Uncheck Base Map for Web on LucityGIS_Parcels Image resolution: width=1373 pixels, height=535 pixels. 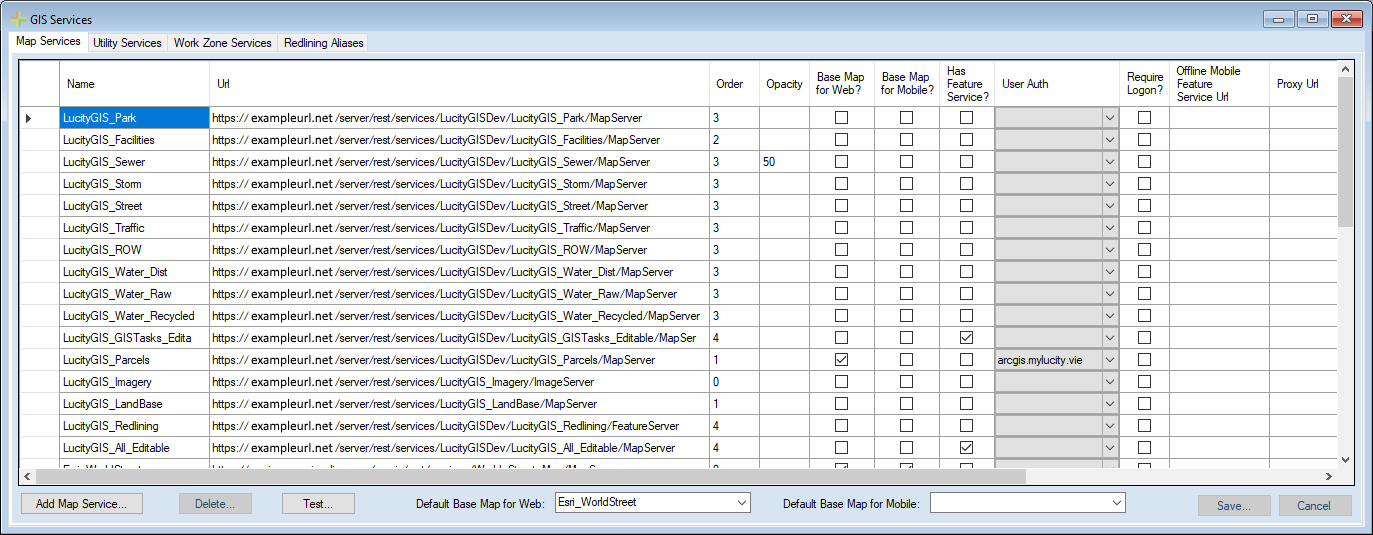click(841, 360)
